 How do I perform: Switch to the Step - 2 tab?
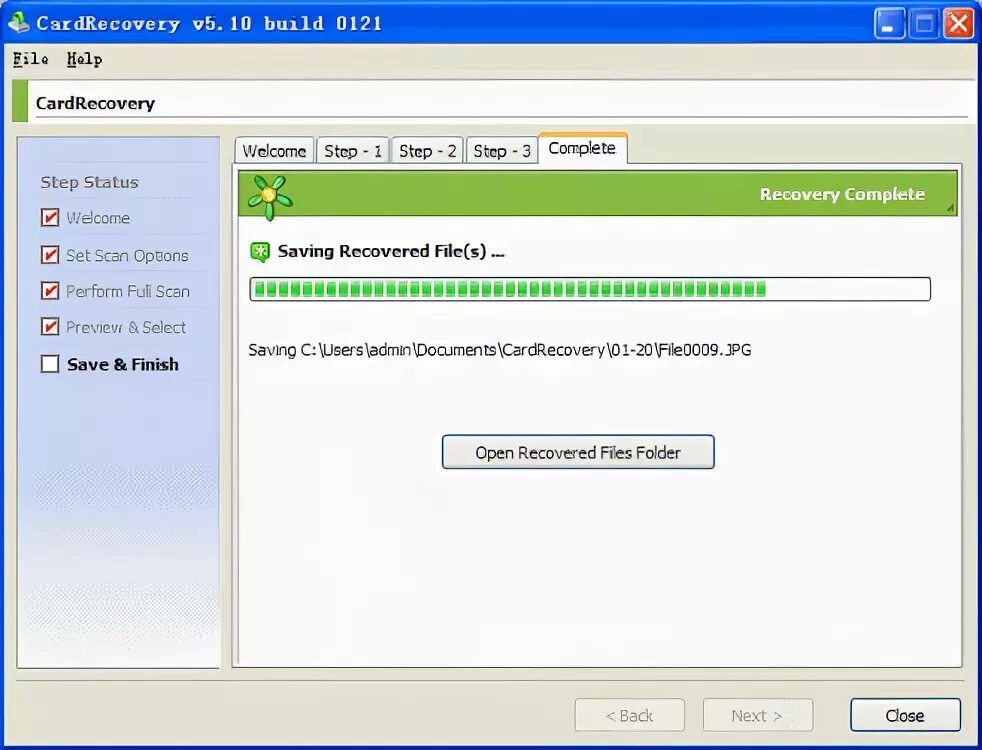click(x=428, y=151)
